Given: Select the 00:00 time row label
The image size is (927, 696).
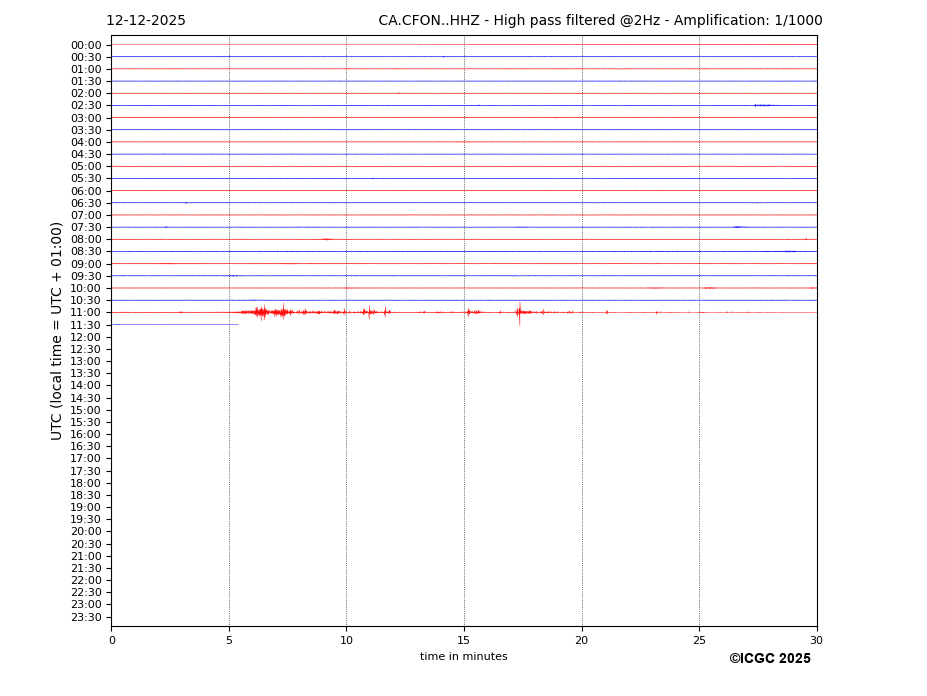Looking at the screenshot, I should coord(86,45).
